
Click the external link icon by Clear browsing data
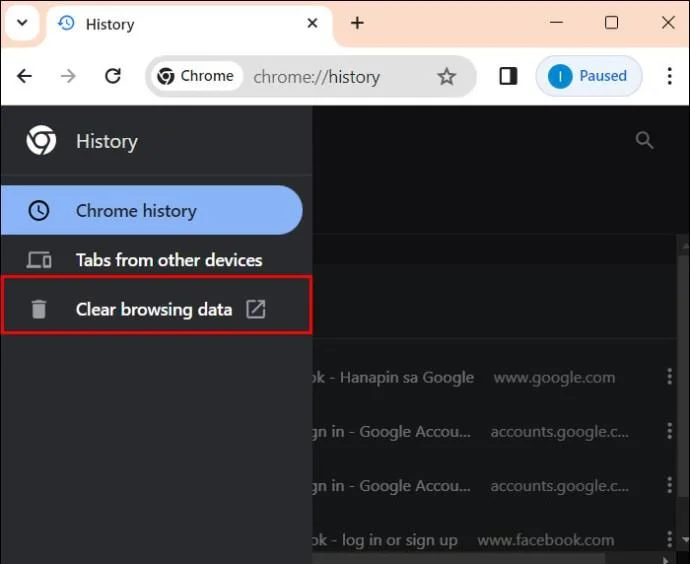coord(256,309)
